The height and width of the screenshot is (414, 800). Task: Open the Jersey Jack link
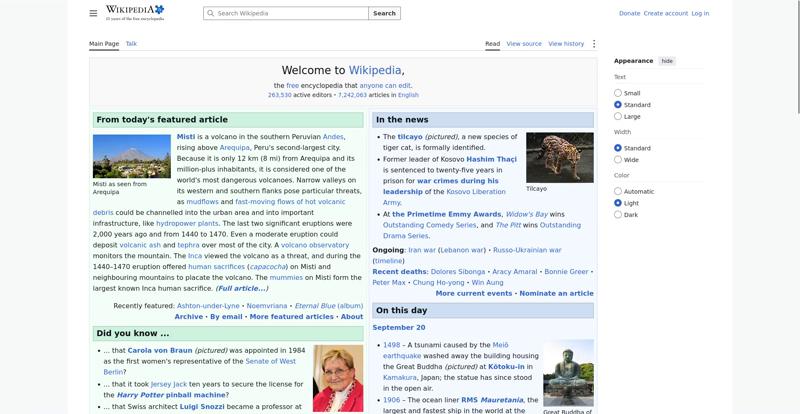coord(169,384)
